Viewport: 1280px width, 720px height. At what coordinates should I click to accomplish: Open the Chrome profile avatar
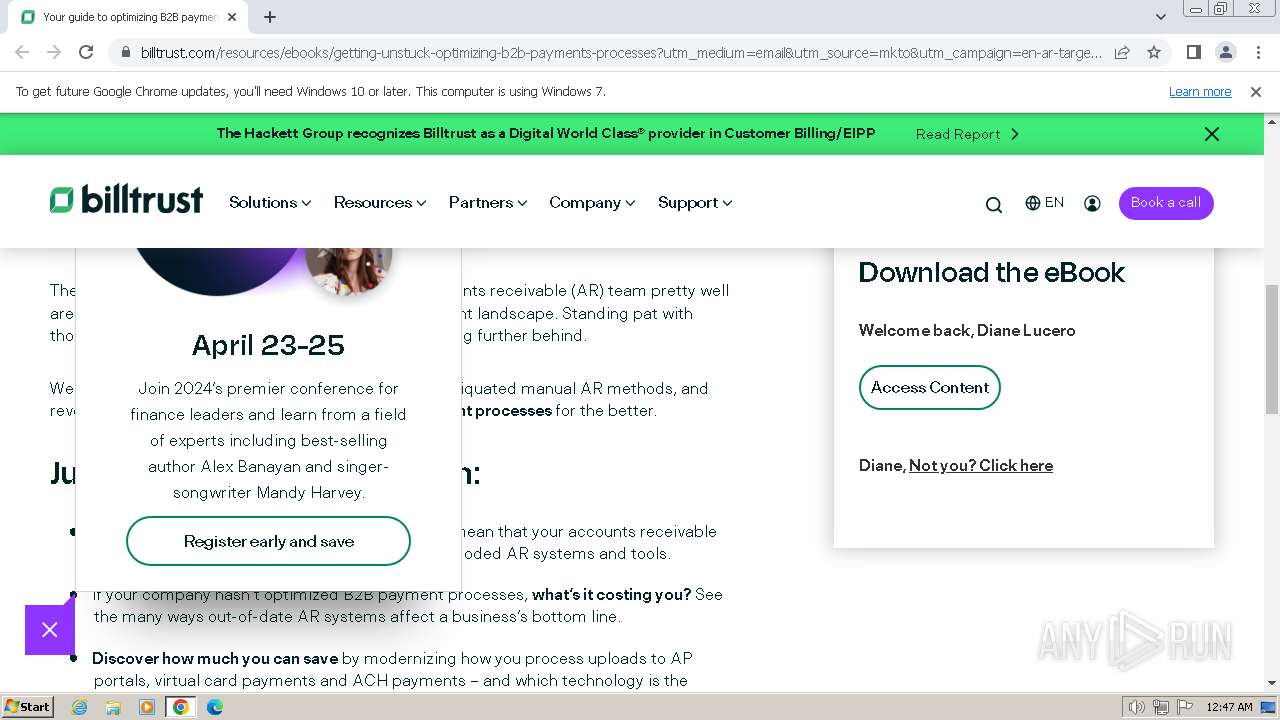1225,52
